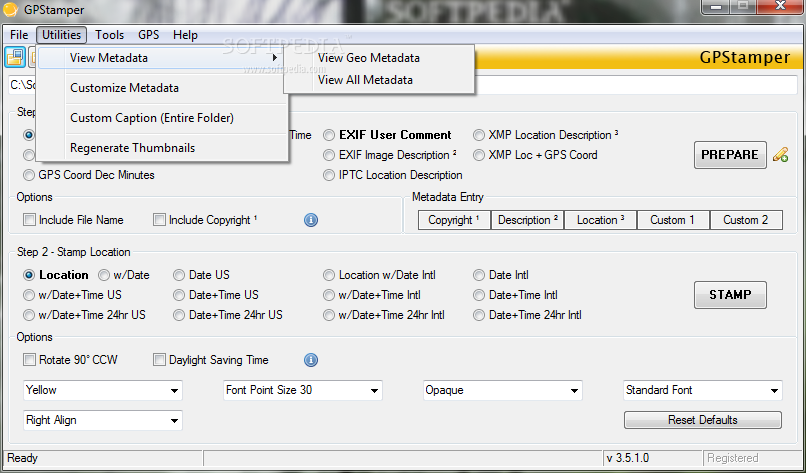The image size is (806, 473).
Task: Click the Registered status label
Action: point(732,458)
